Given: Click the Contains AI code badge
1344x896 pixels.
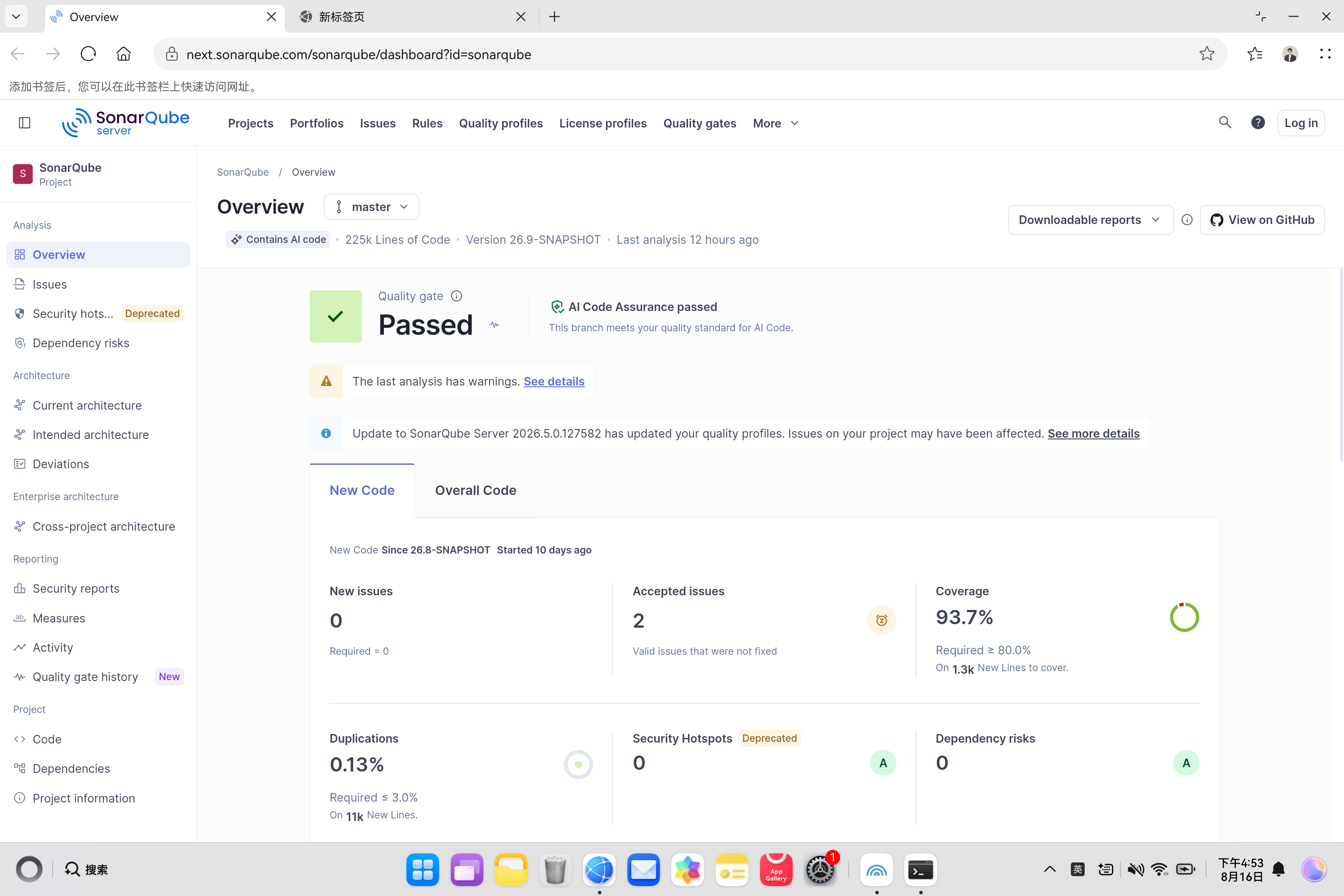Looking at the screenshot, I should [278, 240].
